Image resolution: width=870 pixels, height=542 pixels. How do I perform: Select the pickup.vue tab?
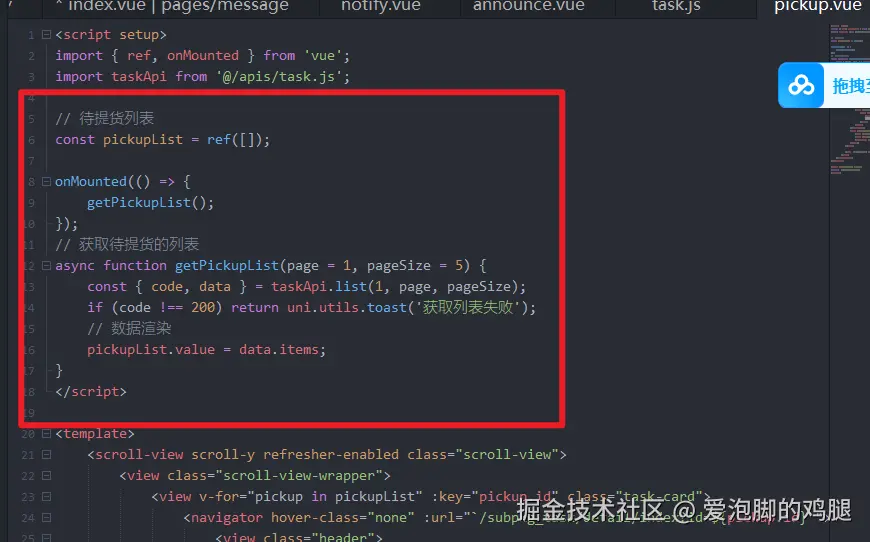coord(817,7)
